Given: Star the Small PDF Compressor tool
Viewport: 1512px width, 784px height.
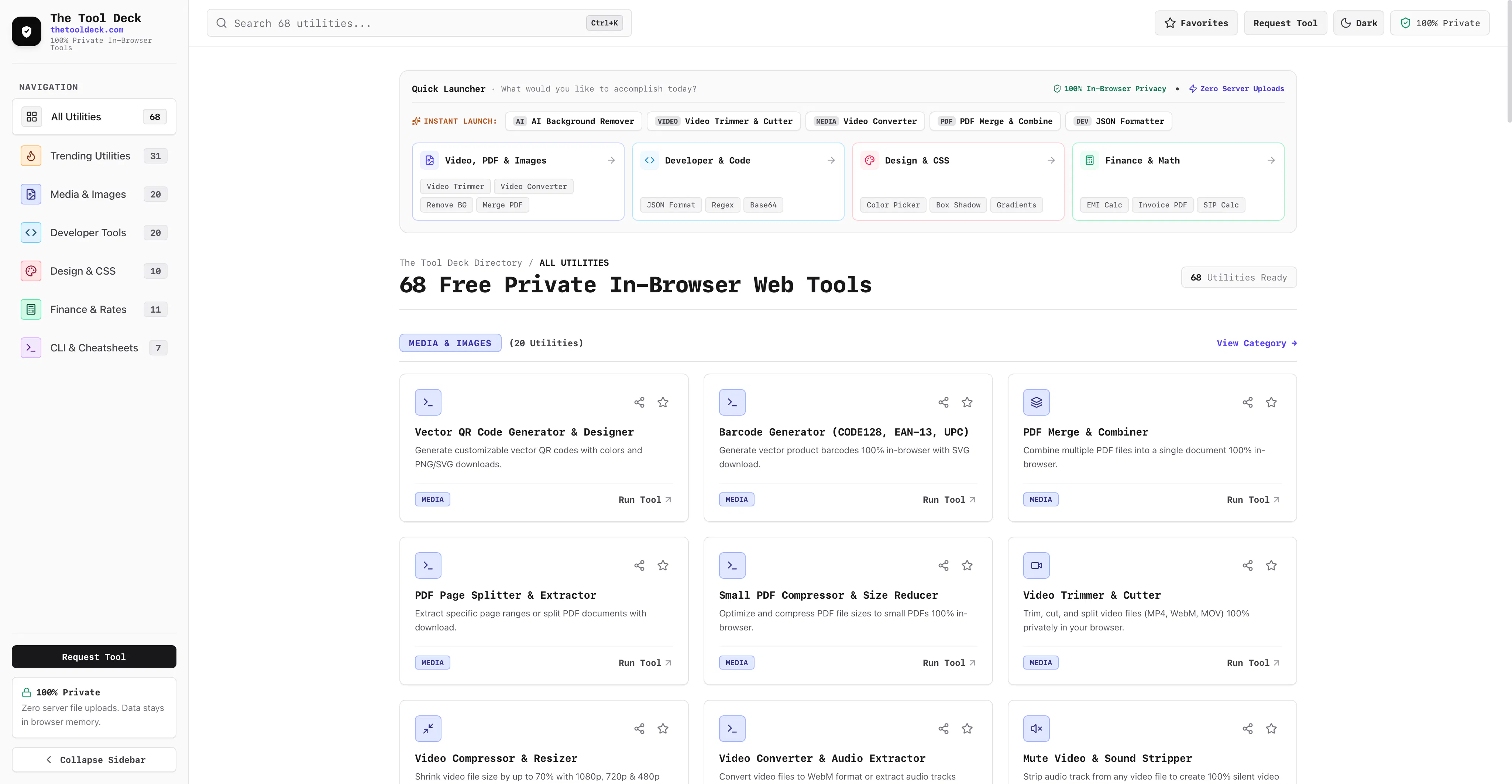Looking at the screenshot, I should click(x=967, y=565).
